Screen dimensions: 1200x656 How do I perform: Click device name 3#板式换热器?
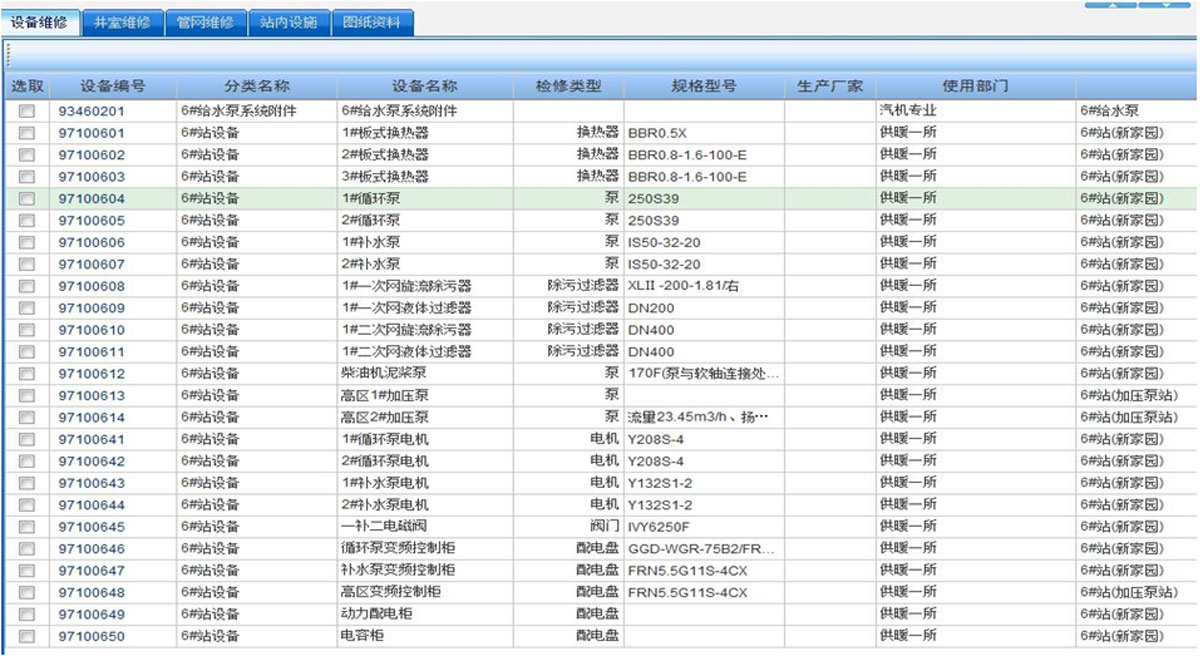point(385,177)
